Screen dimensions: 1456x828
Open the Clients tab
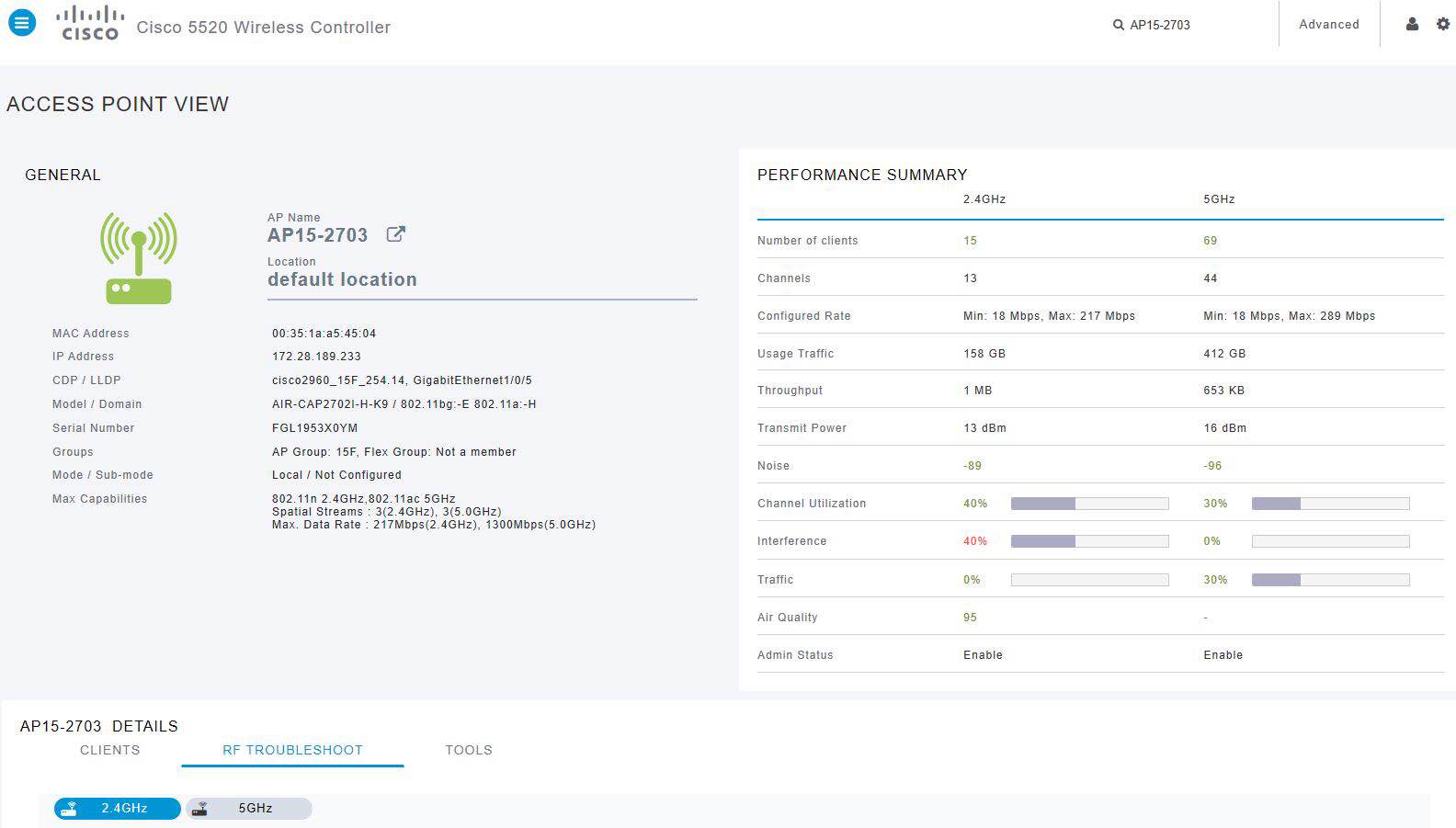click(110, 750)
